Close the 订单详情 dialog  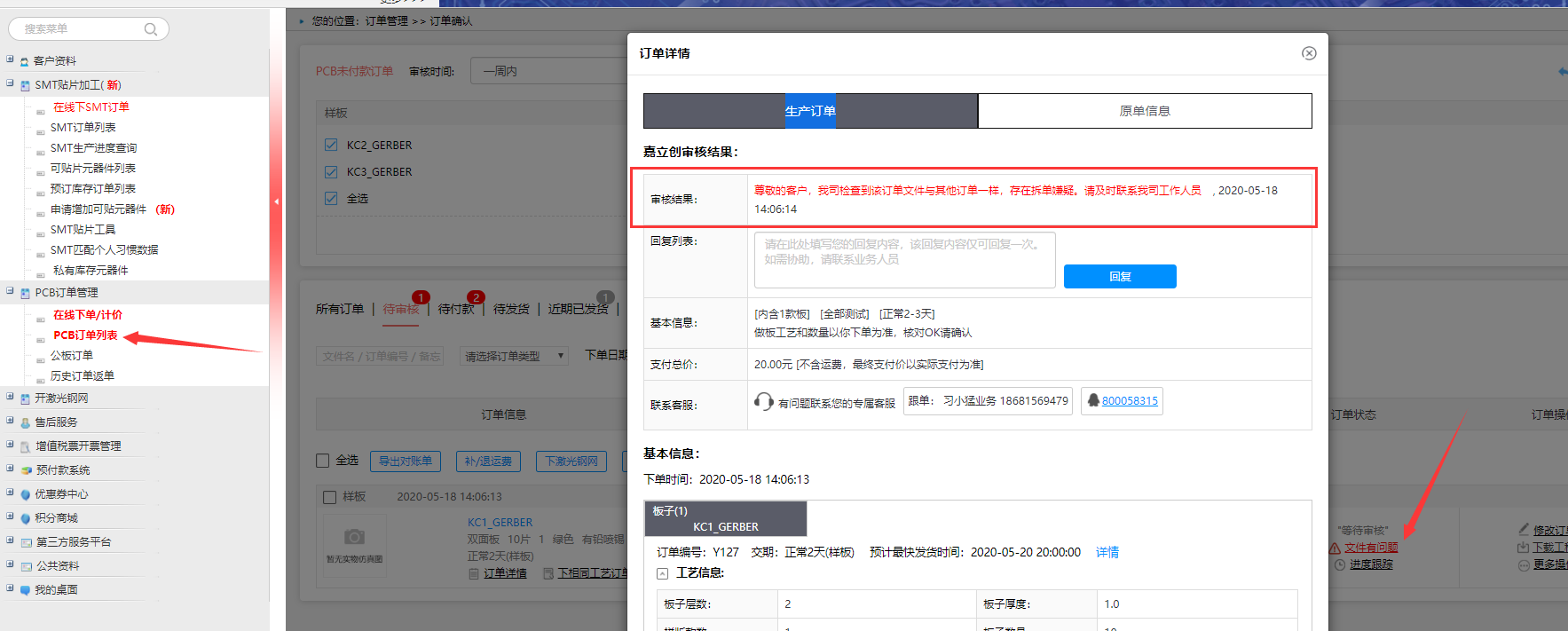1309,53
